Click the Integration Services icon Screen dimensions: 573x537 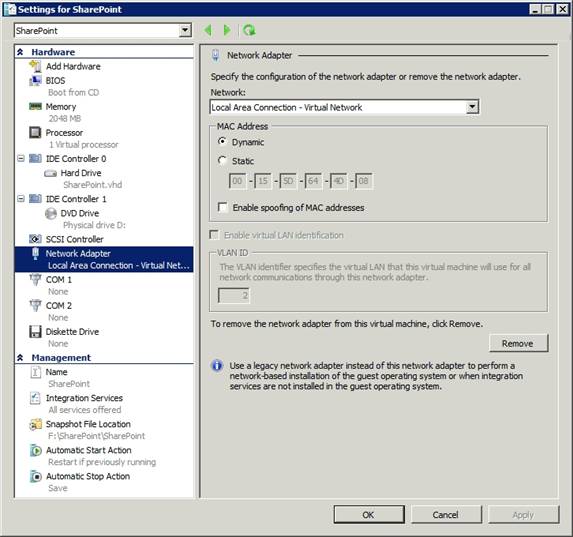[35, 398]
